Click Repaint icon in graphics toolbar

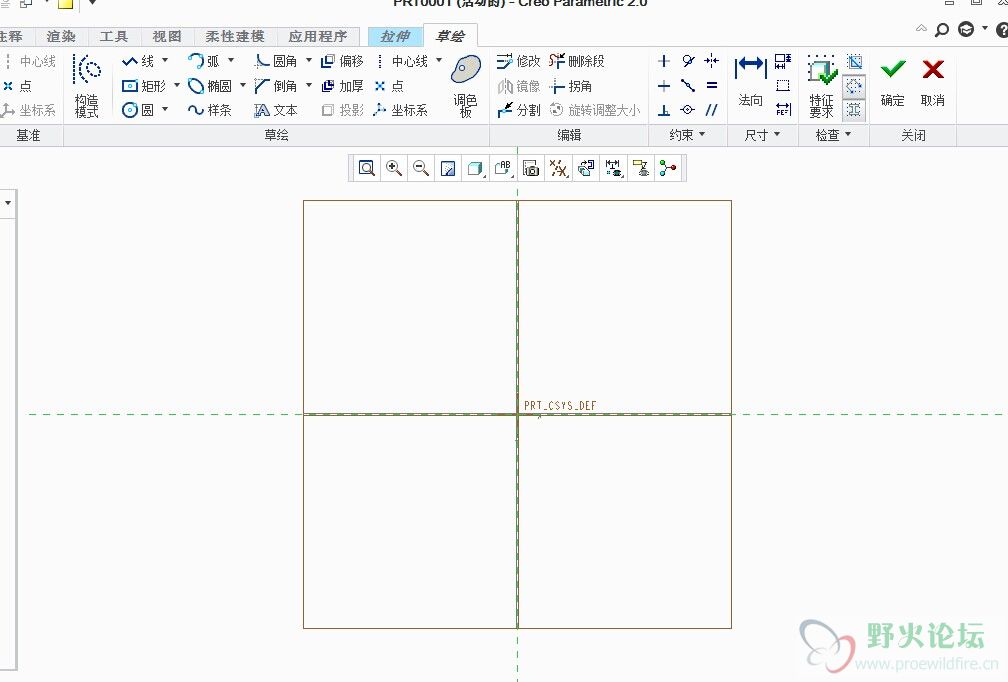click(x=448, y=168)
